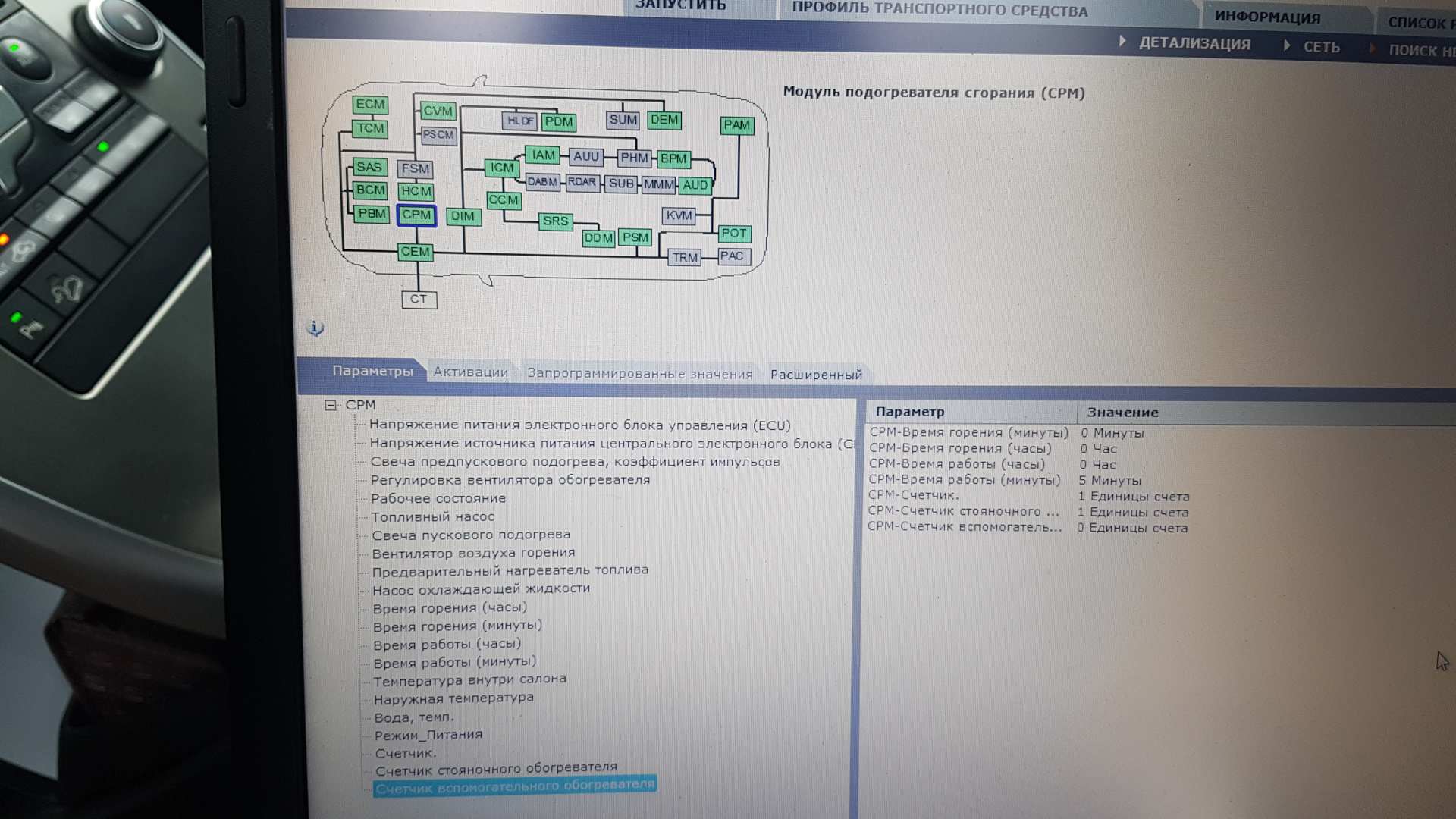1456x819 pixels.
Task: Click the info icon below network diagram
Action: point(315,328)
